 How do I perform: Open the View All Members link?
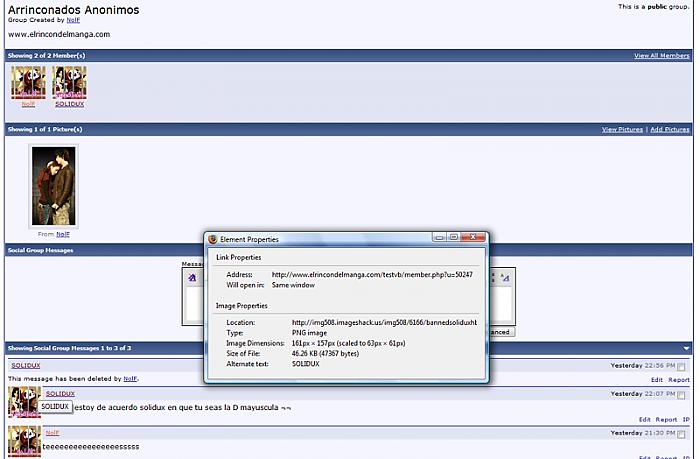(x=661, y=56)
